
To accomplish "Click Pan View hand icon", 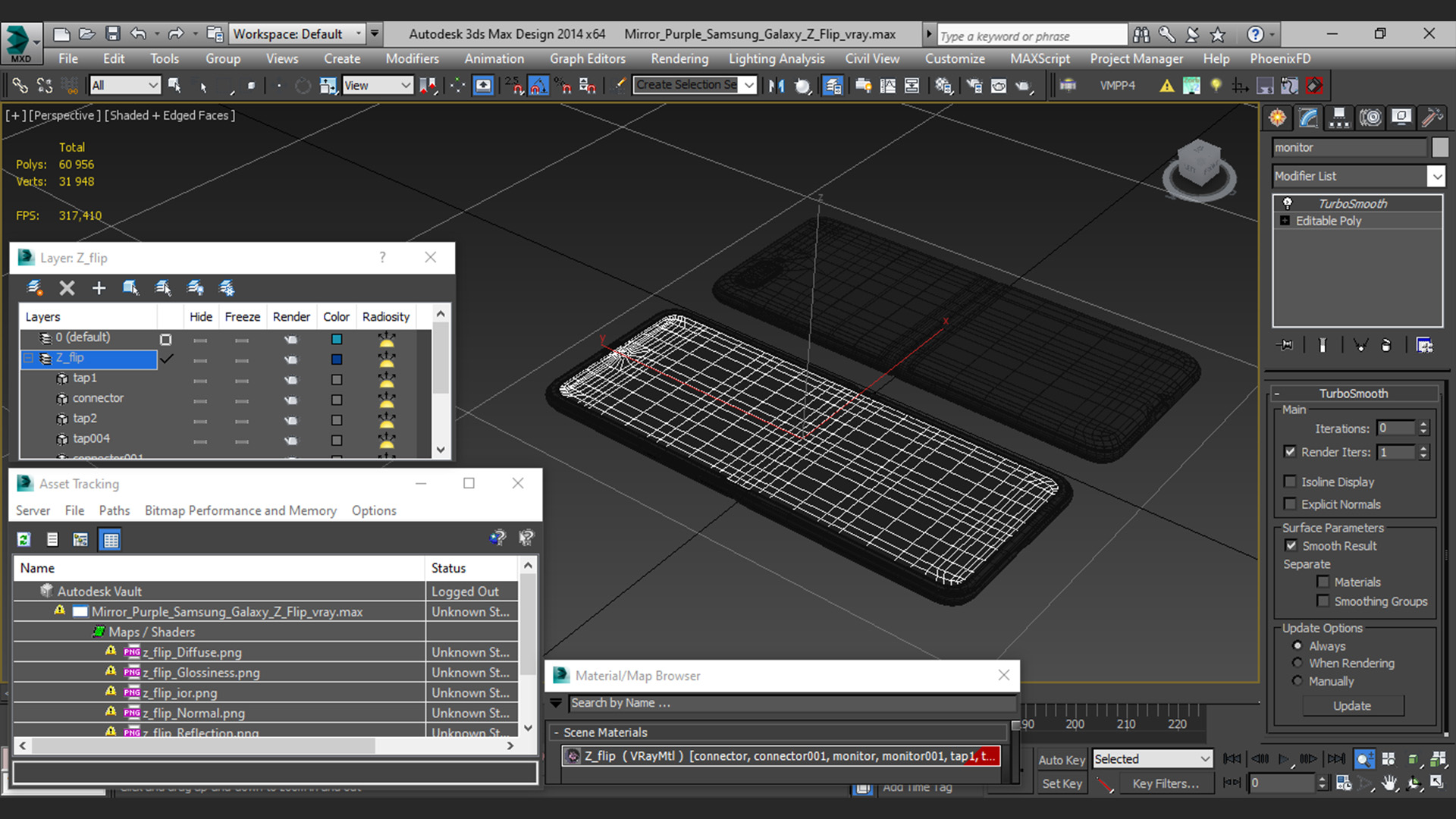I will coord(1389,783).
